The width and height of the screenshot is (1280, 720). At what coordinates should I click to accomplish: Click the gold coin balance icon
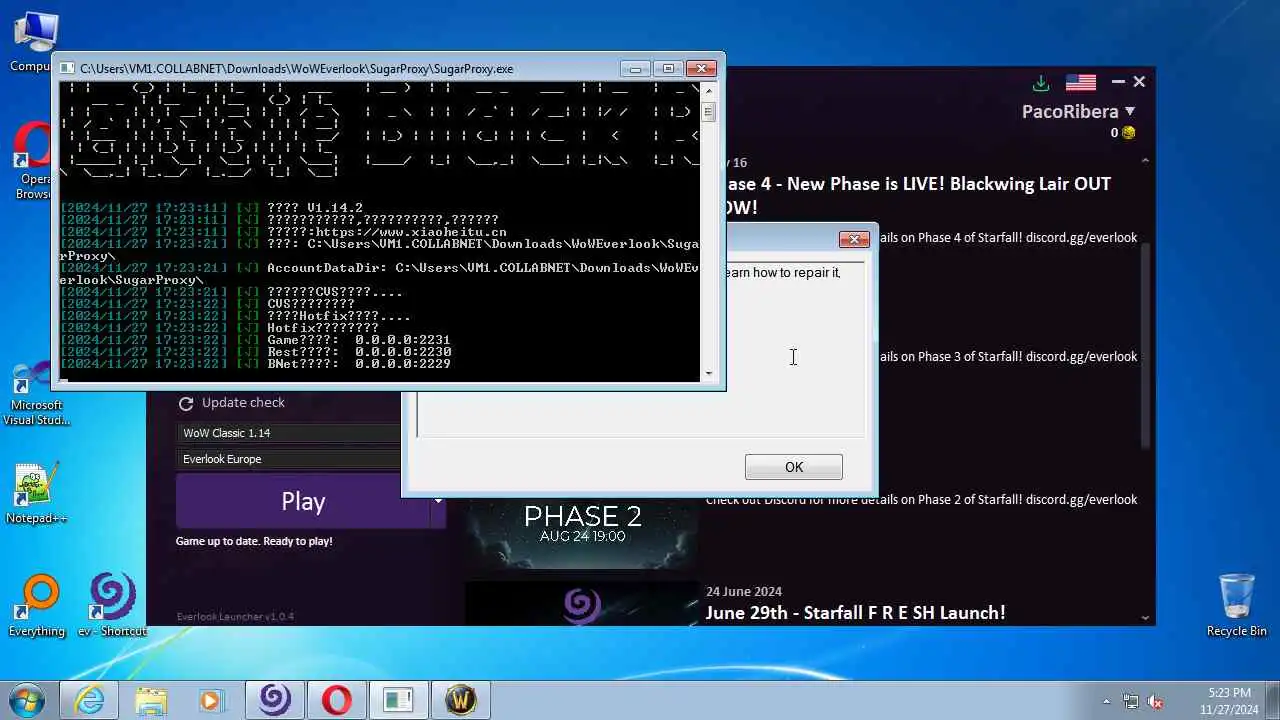click(x=1129, y=133)
